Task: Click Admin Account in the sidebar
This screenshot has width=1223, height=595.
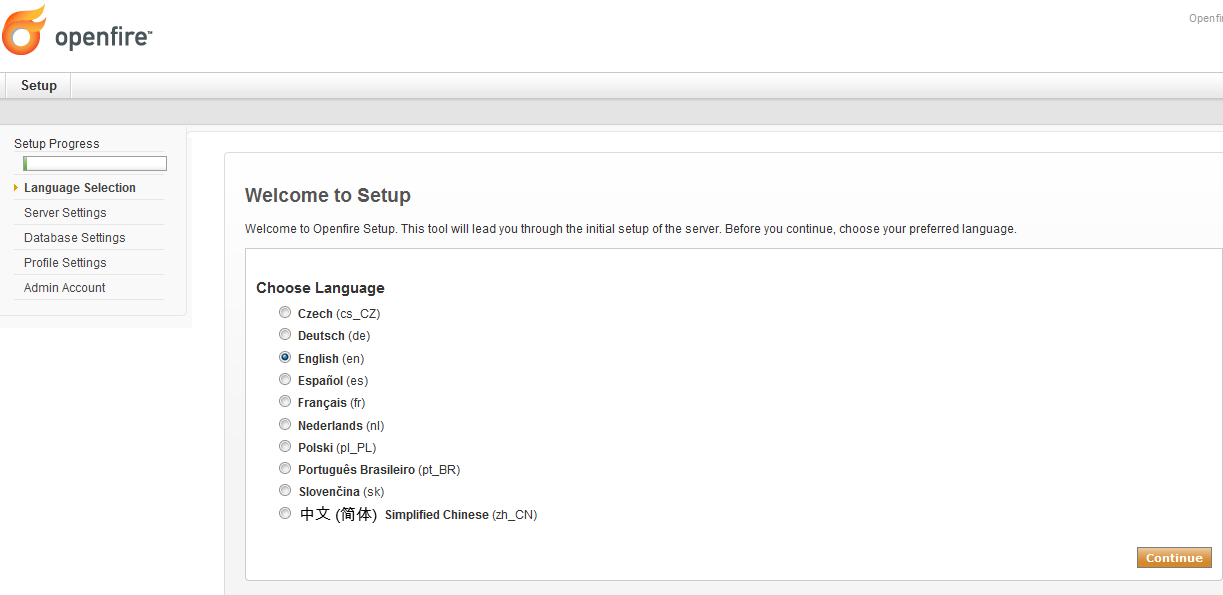Action: [x=65, y=288]
